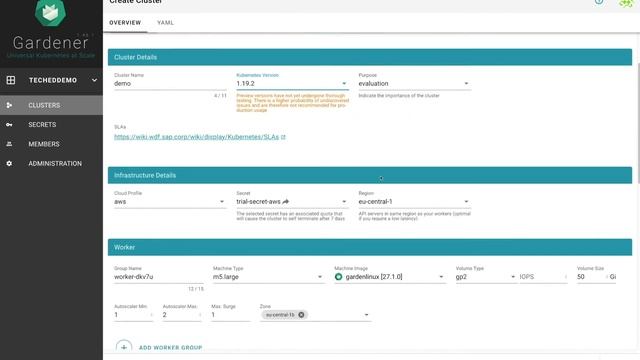Viewport: 640px width, 360px height.
Task: Click the external link icon after SLAs URL
Action: click(x=283, y=137)
